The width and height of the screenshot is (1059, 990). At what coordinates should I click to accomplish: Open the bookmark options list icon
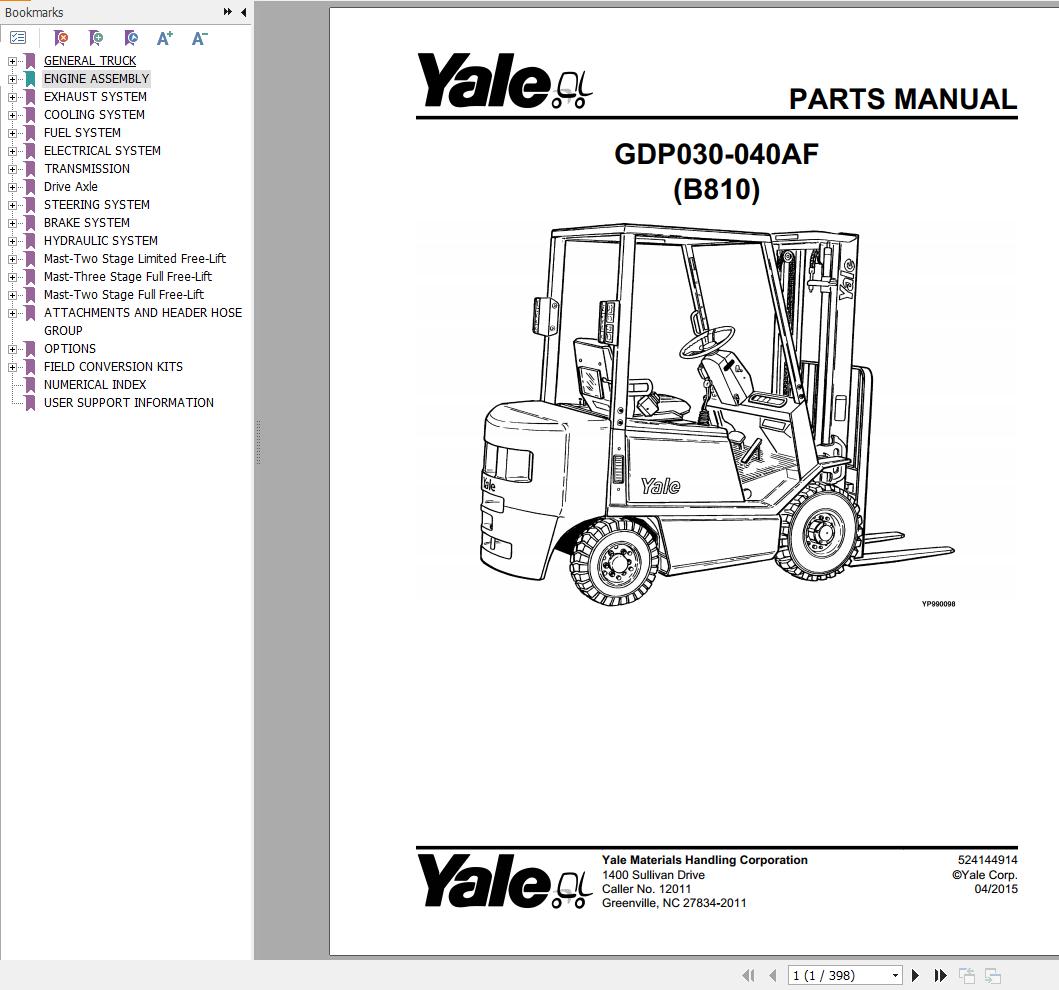click(x=18, y=37)
